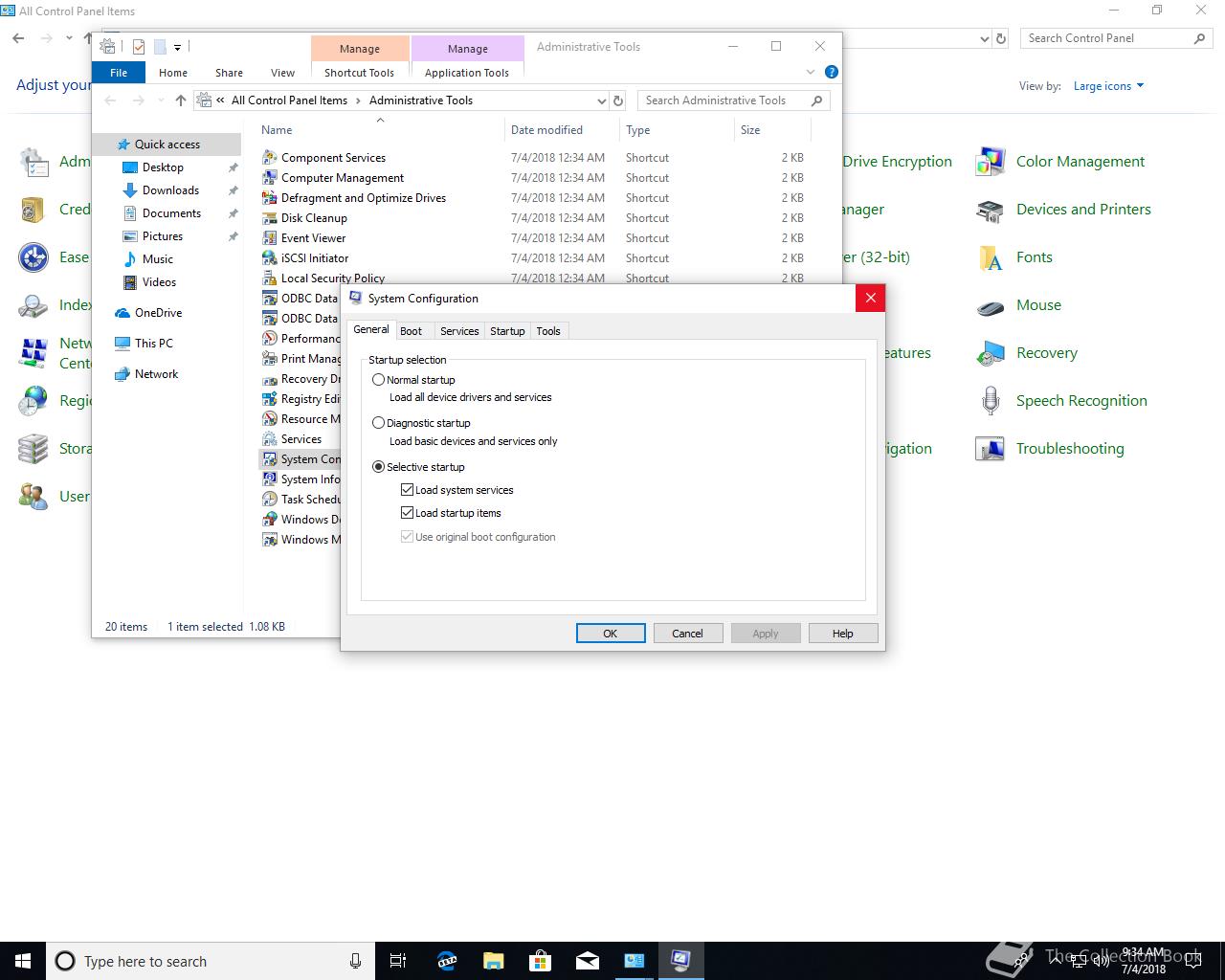Click the Downloads arrow icon in sidebar
The height and width of the screenshot is (980, 1225).
[130, 190]
